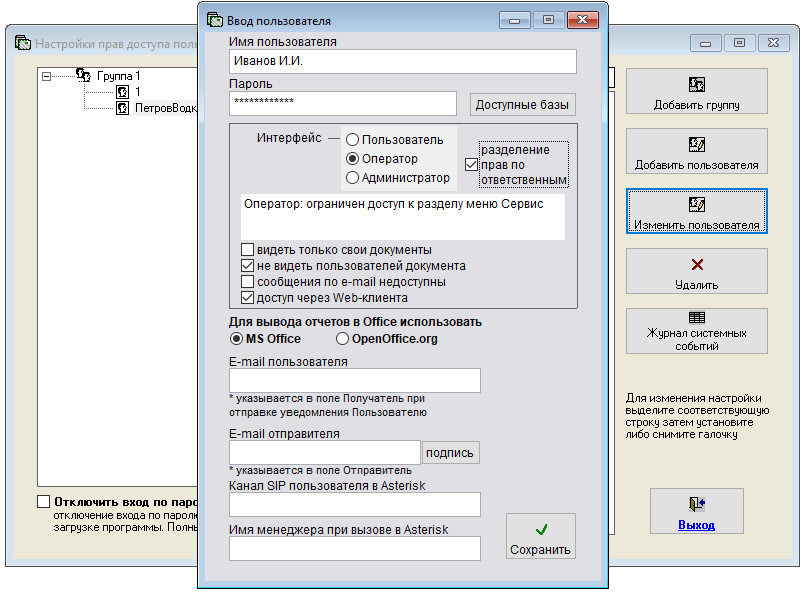The width and height of the screenshot is (805, 594).
Task: Click the E-mail пользователя field
Action: click(355, 380)
